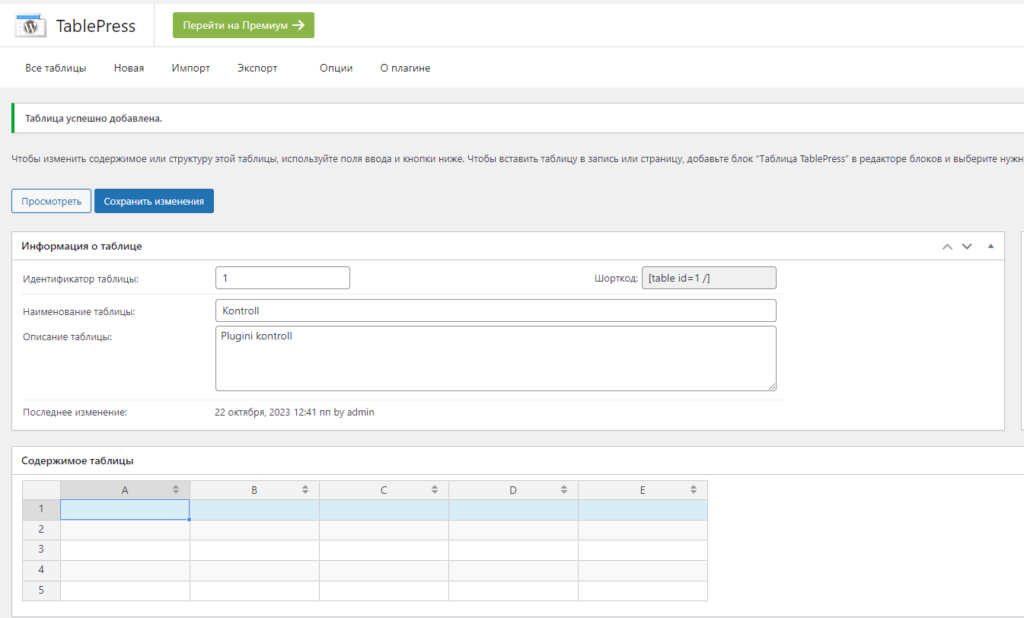Select row 1 header
1024x618 pixels.
[41, 510]
